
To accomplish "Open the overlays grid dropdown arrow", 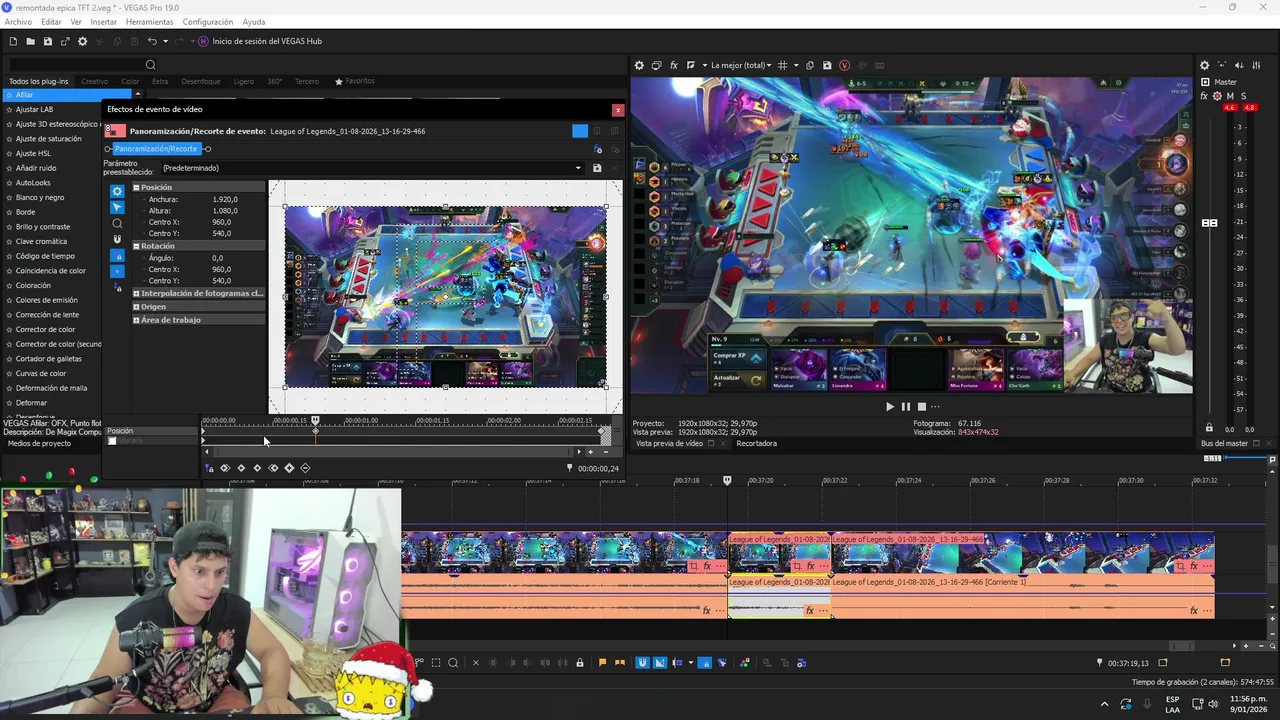I will 797,65.
